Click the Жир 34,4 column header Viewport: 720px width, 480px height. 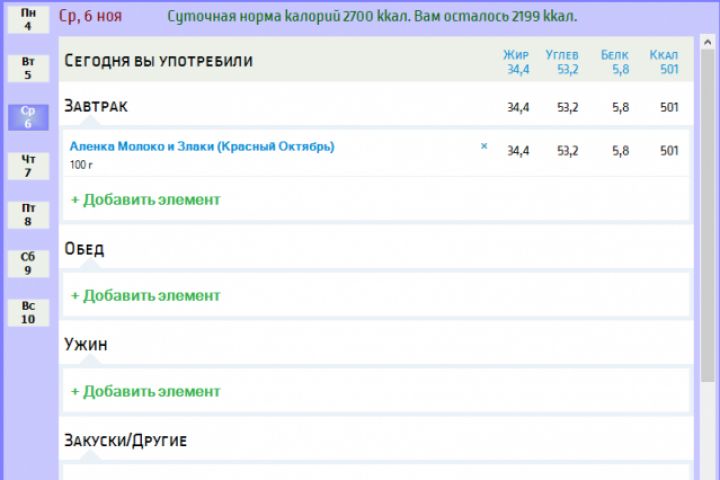click(x=517, y=62)
